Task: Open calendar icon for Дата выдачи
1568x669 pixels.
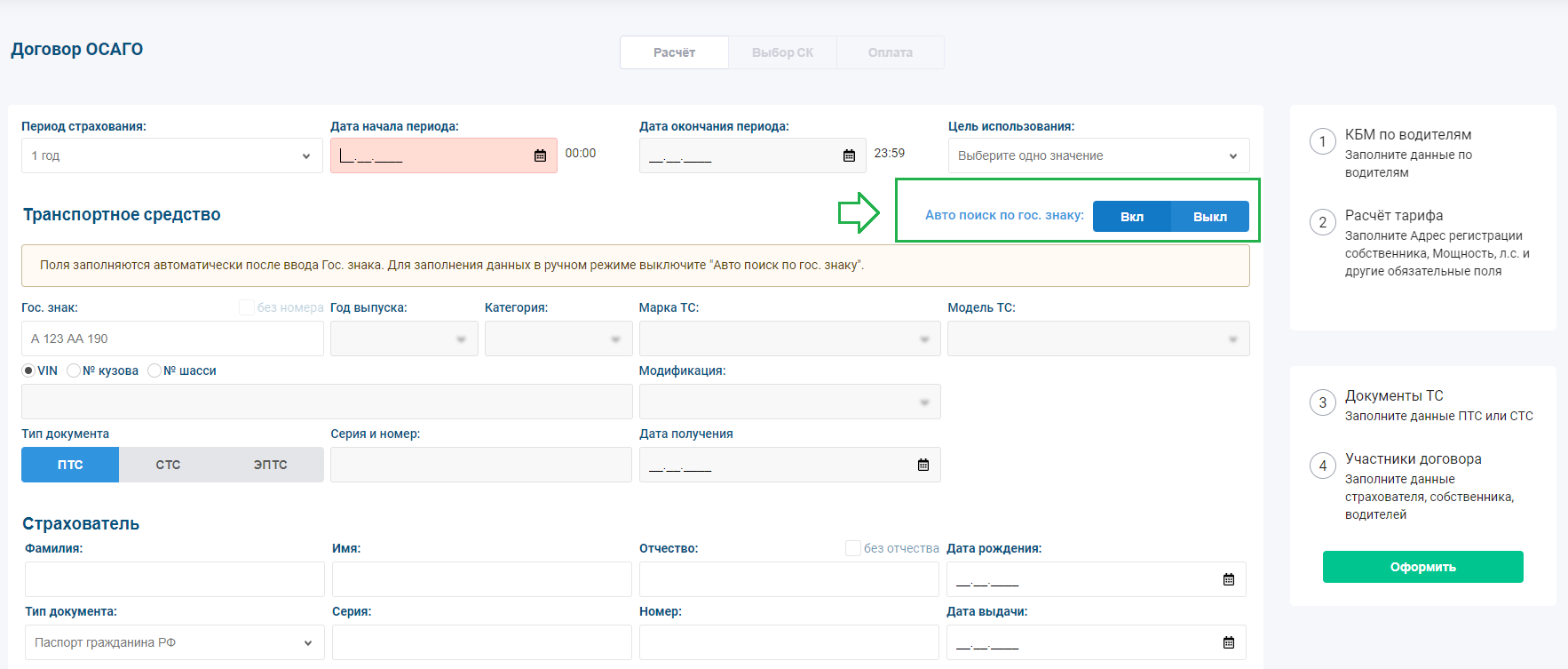Action: click(x=1229, y=642)
